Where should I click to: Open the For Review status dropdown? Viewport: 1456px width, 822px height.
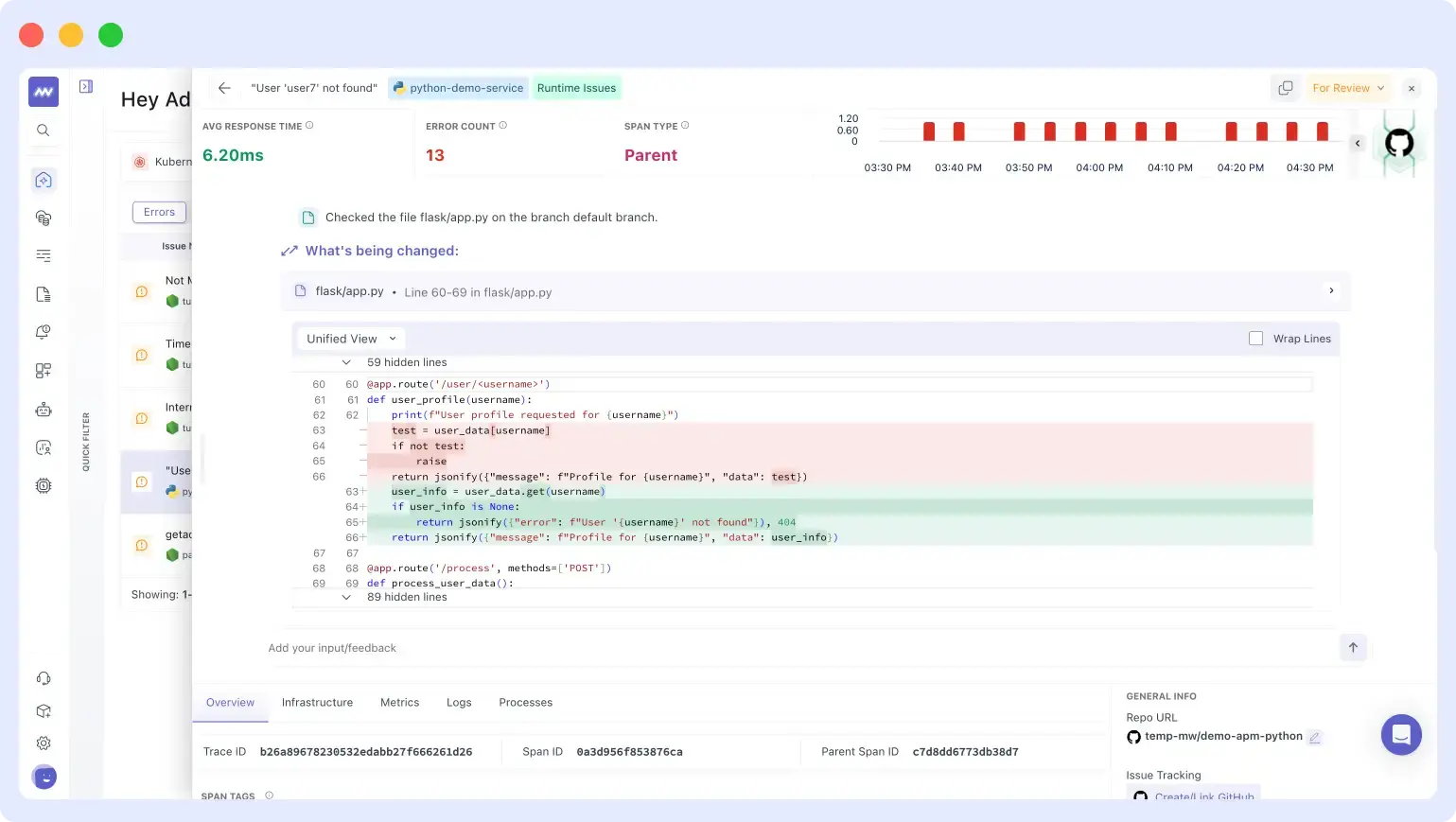coord(1347,88)
